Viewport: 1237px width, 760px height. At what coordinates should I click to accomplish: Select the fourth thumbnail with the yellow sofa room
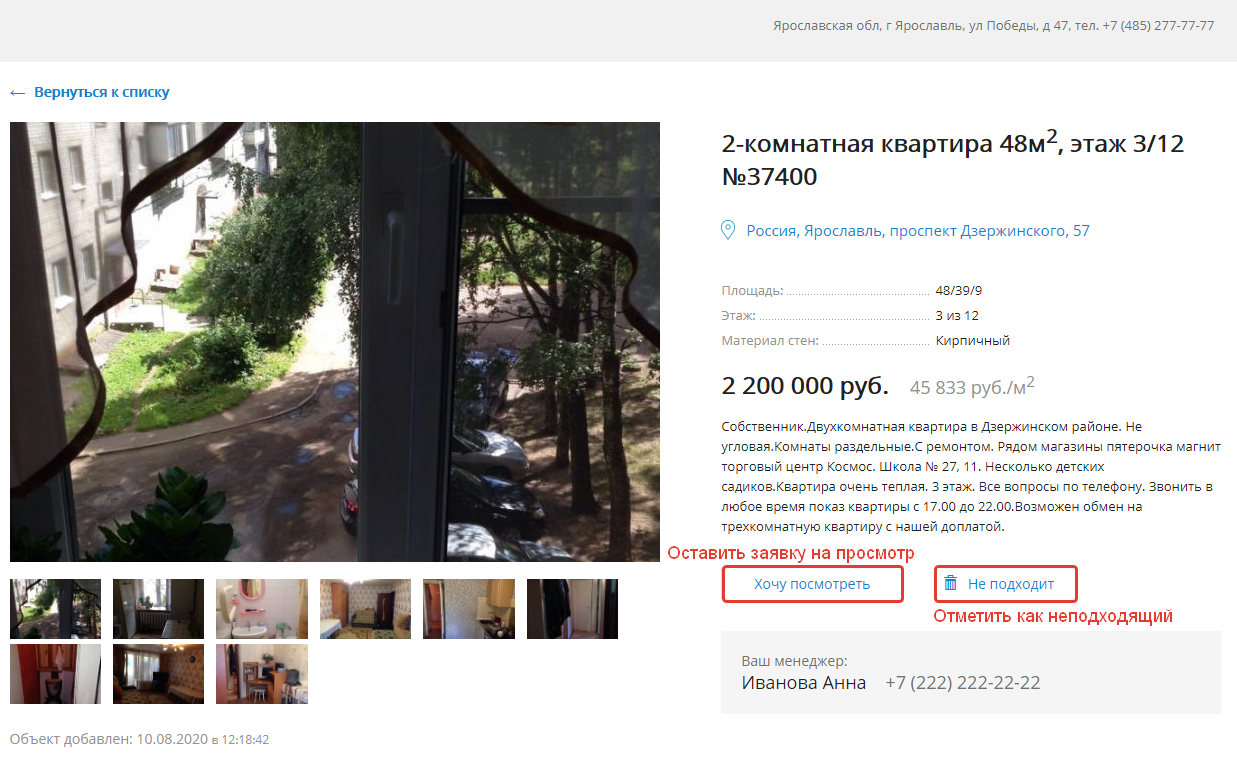365,609
